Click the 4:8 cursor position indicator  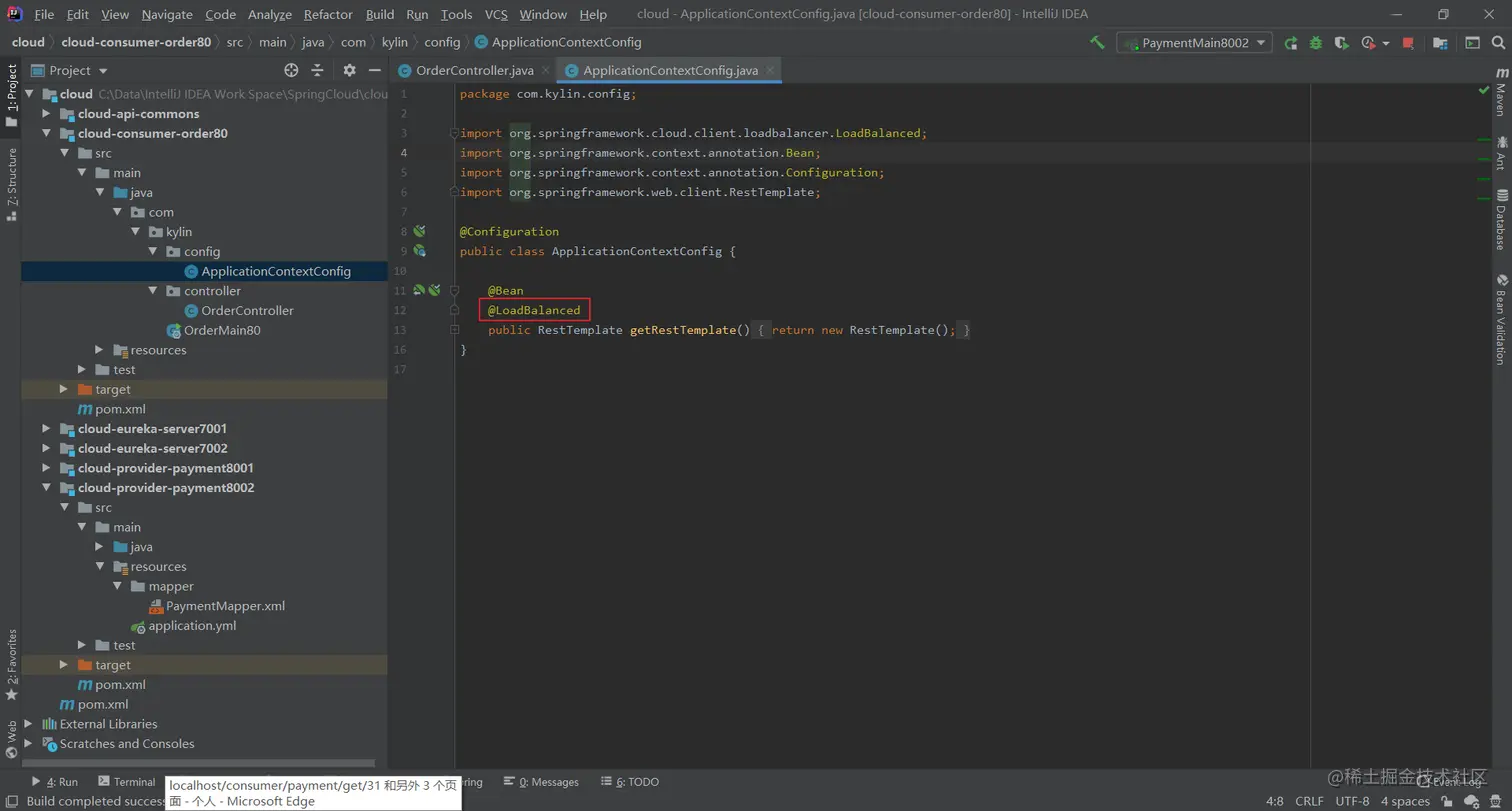click(1274, 801)
